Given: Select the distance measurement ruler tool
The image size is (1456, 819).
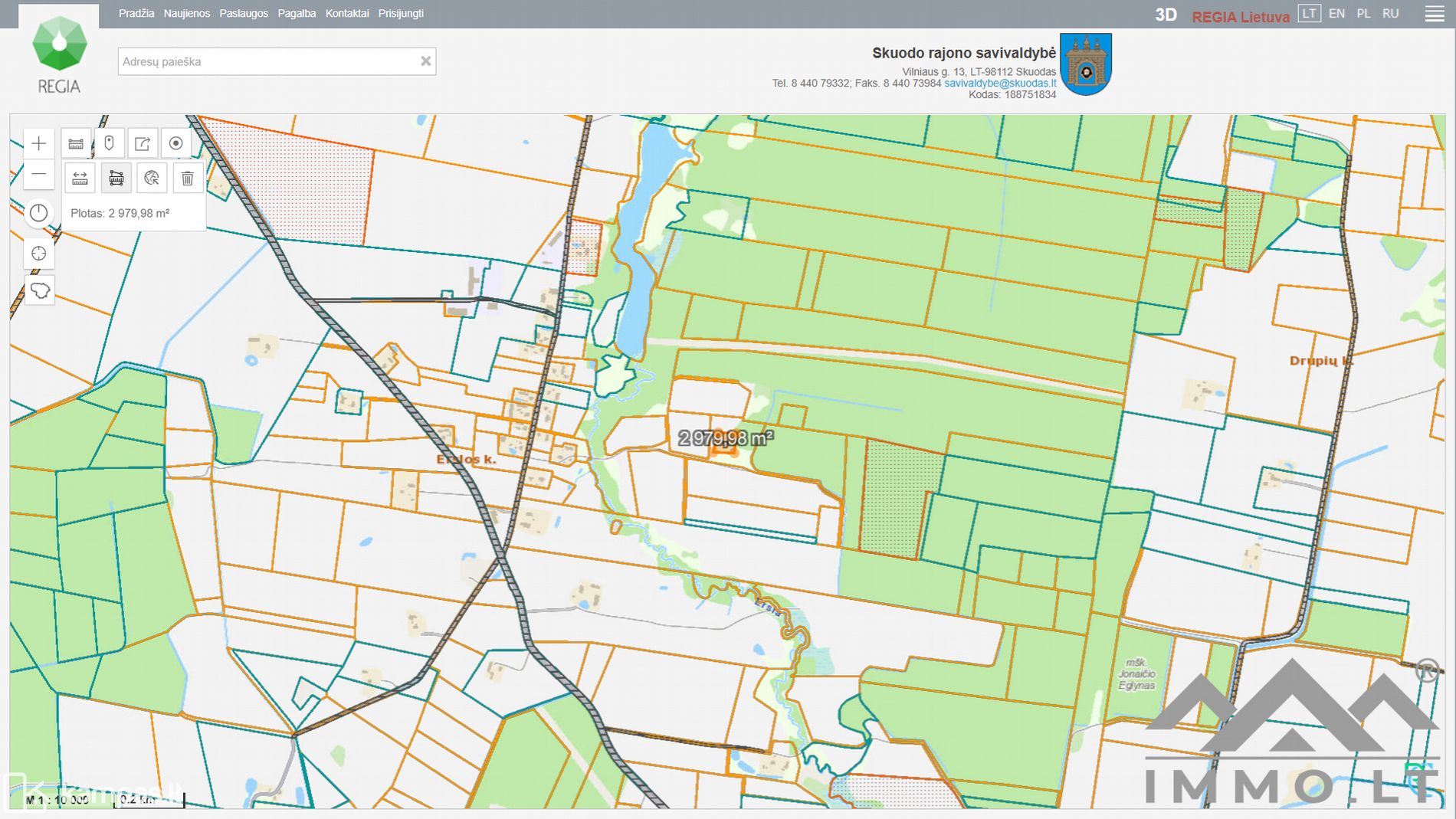Looking at the screenshot, I should pyautogui.click(x=80, y=179).
